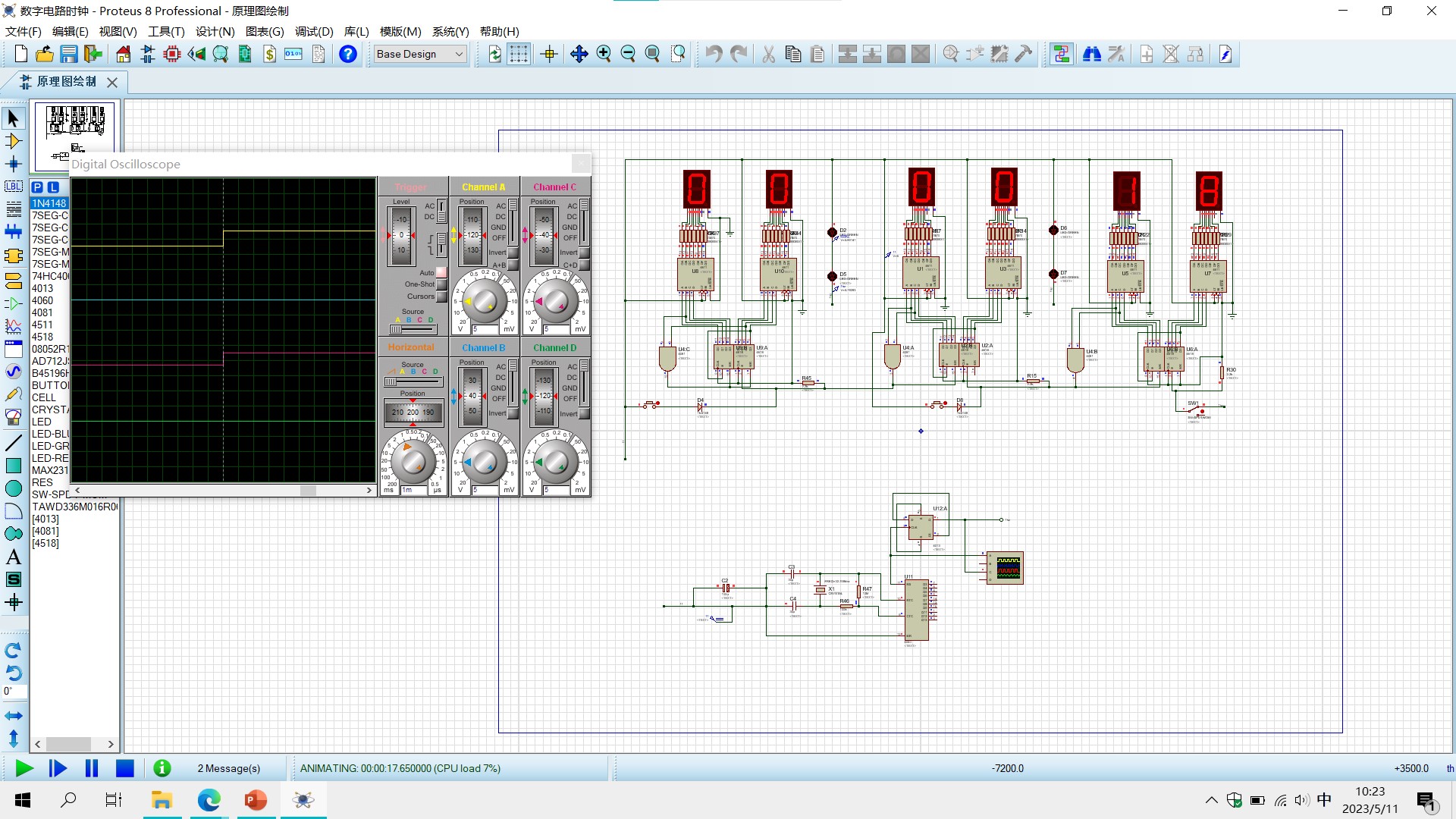Close project using door icon
This screenshot has width=1456, height=819.
coord(93,54)
